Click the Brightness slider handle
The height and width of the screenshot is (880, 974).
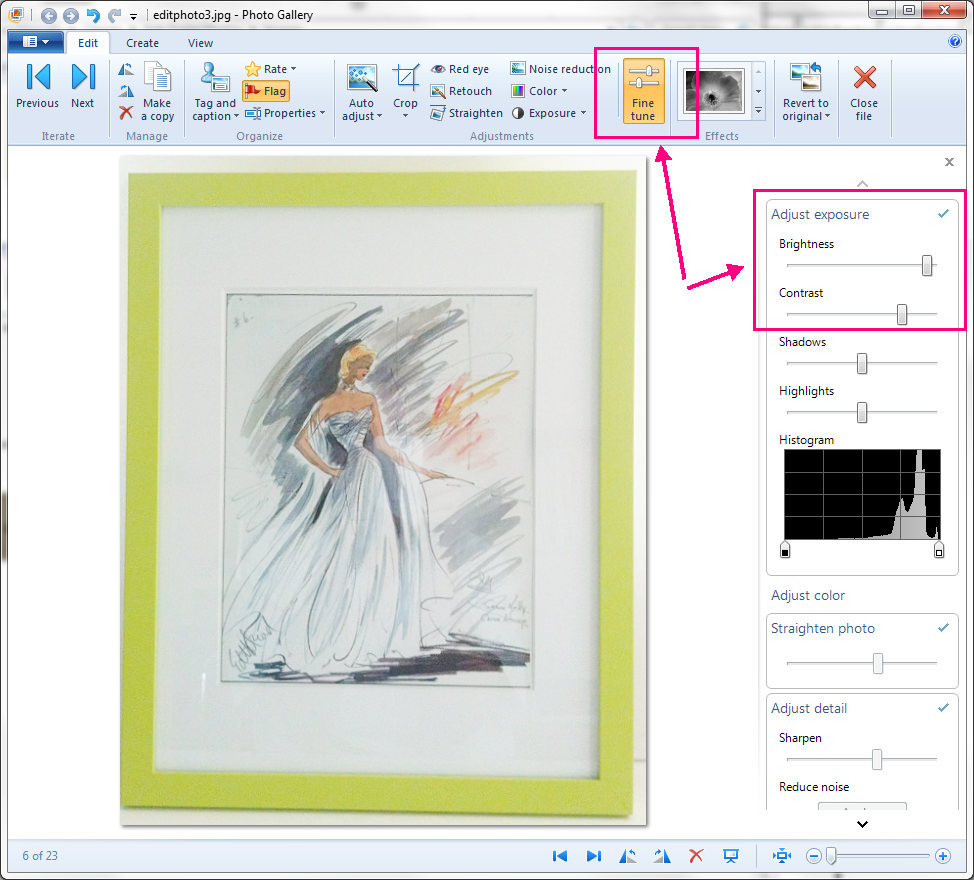coord(927,266)
